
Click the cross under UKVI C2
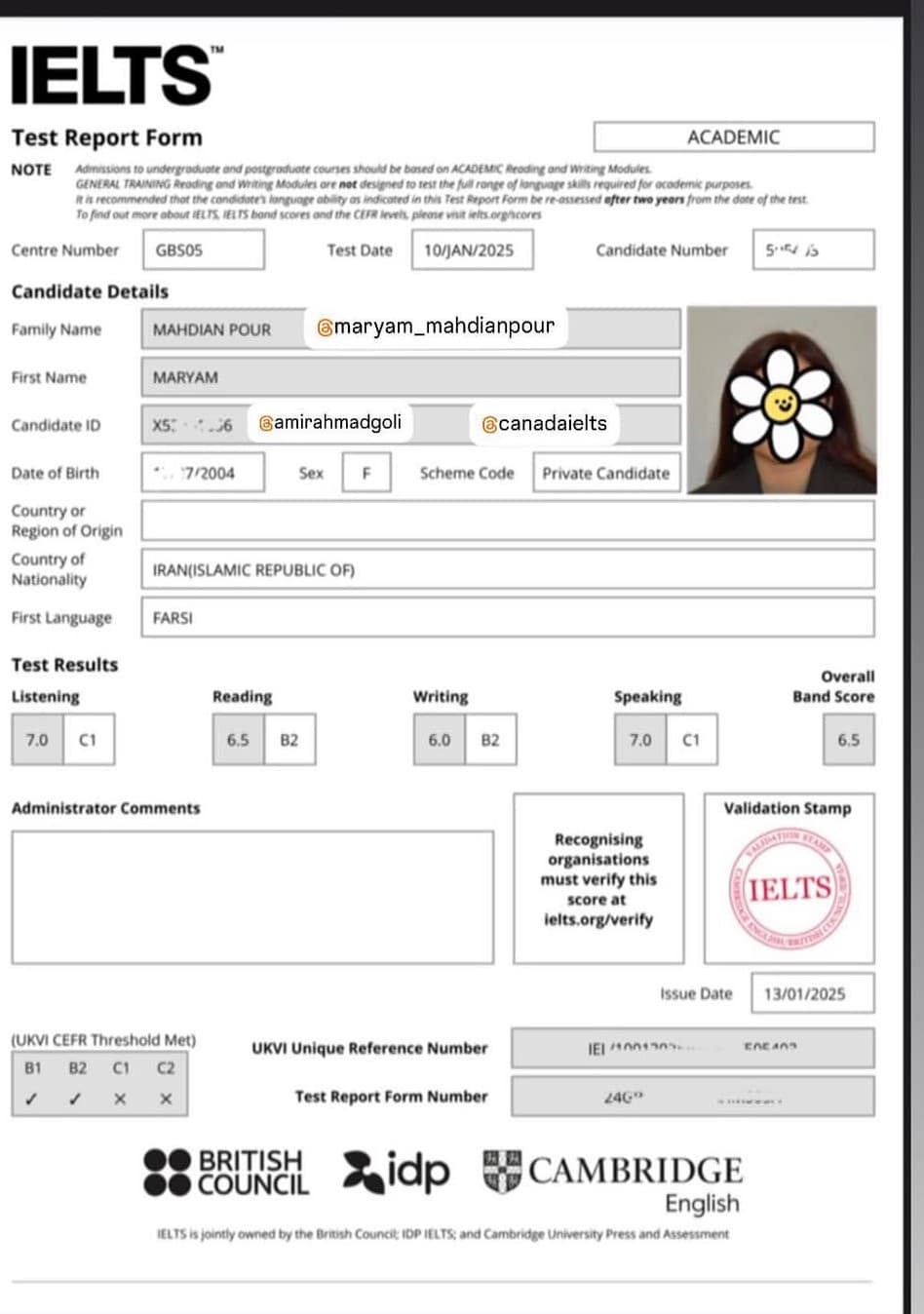coord(166,1099)
